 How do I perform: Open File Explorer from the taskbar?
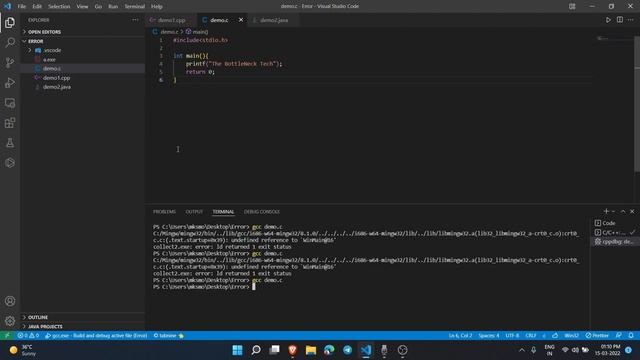pos(311,350)
